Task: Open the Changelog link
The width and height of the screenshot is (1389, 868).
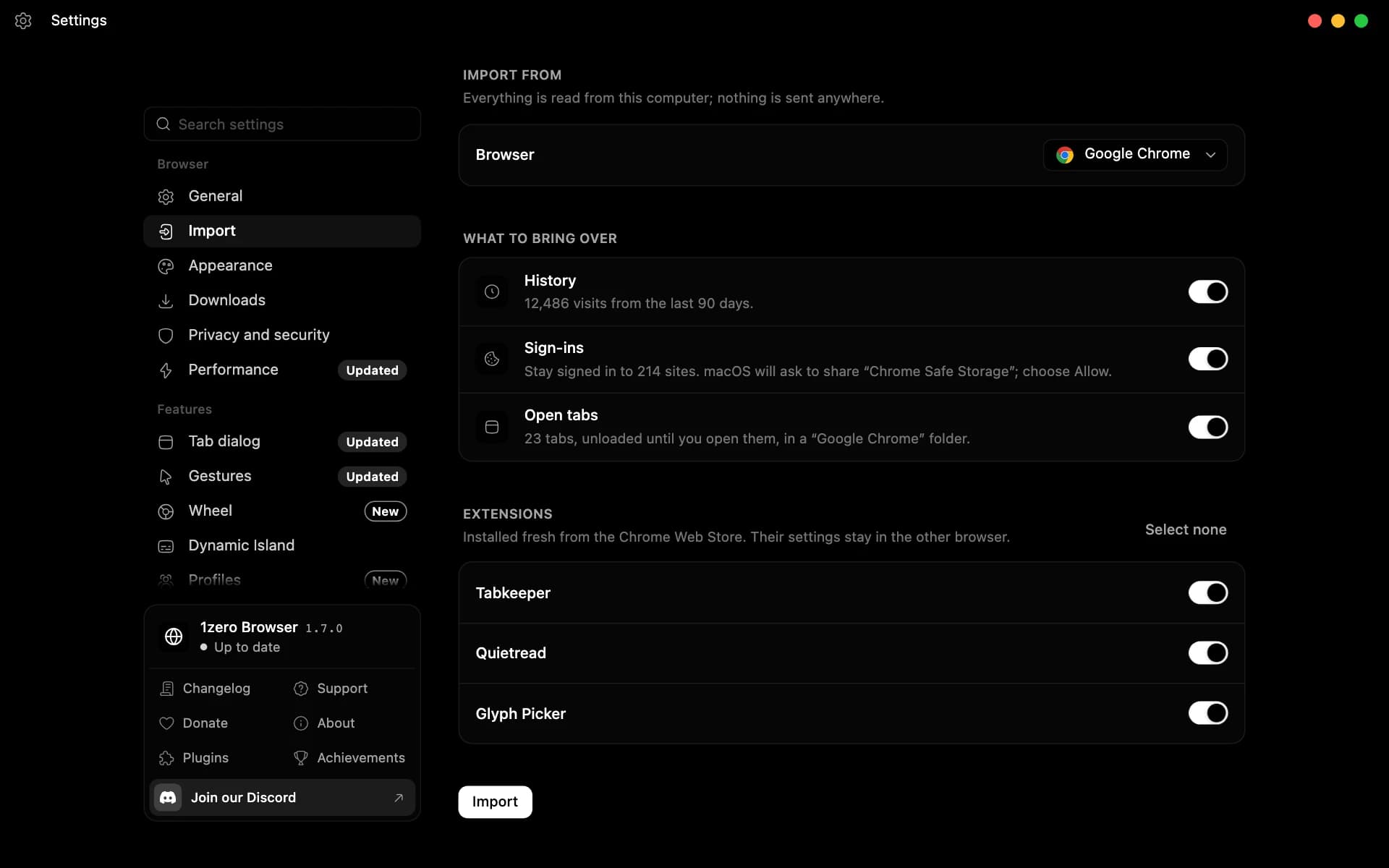Action: [x=205, y=688]
